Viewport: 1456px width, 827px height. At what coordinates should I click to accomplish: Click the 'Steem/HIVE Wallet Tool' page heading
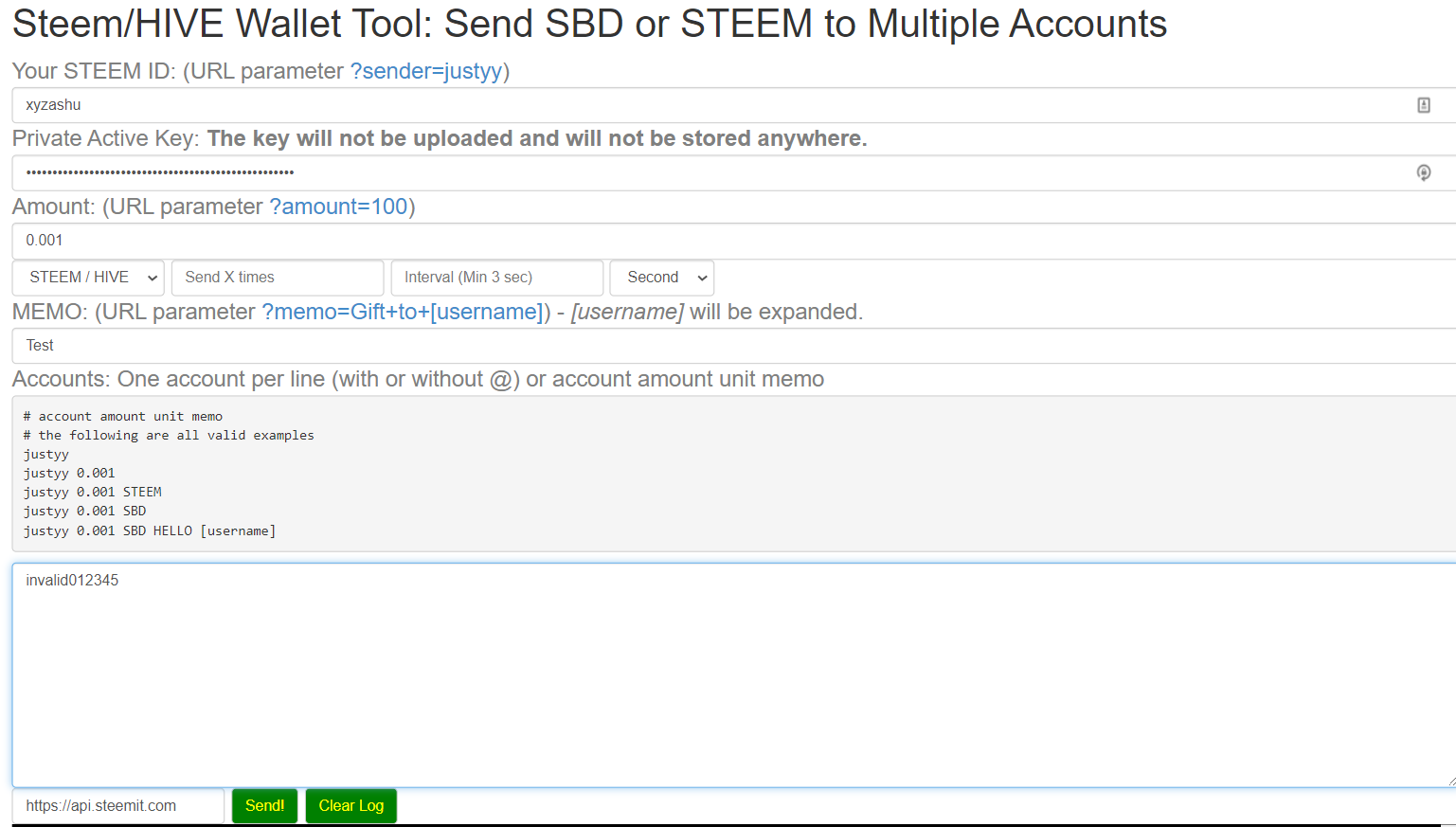tap(589, 24)
